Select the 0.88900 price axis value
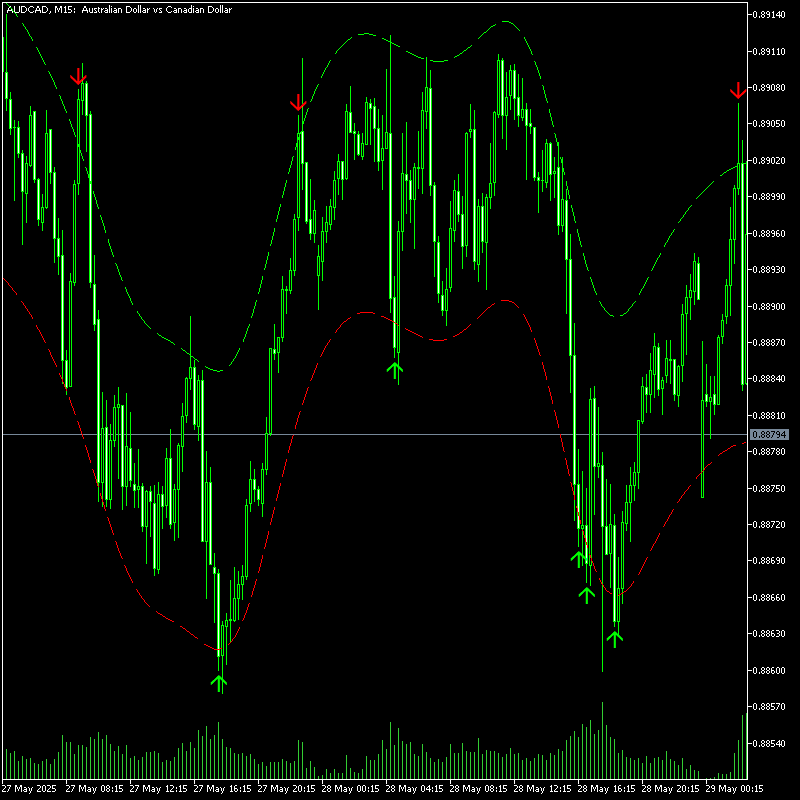 click(769, 306)
